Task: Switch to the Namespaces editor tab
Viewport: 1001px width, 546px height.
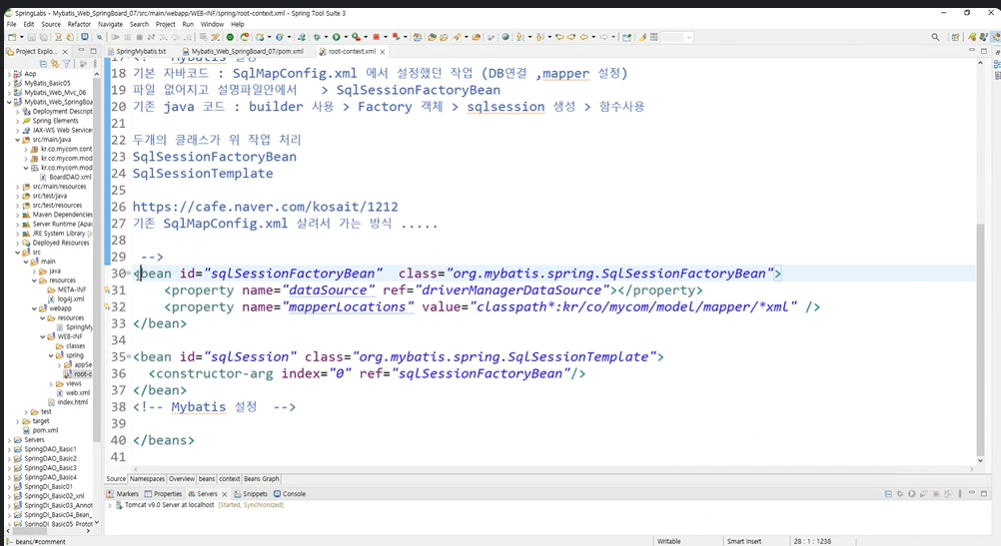Action: 147,478
